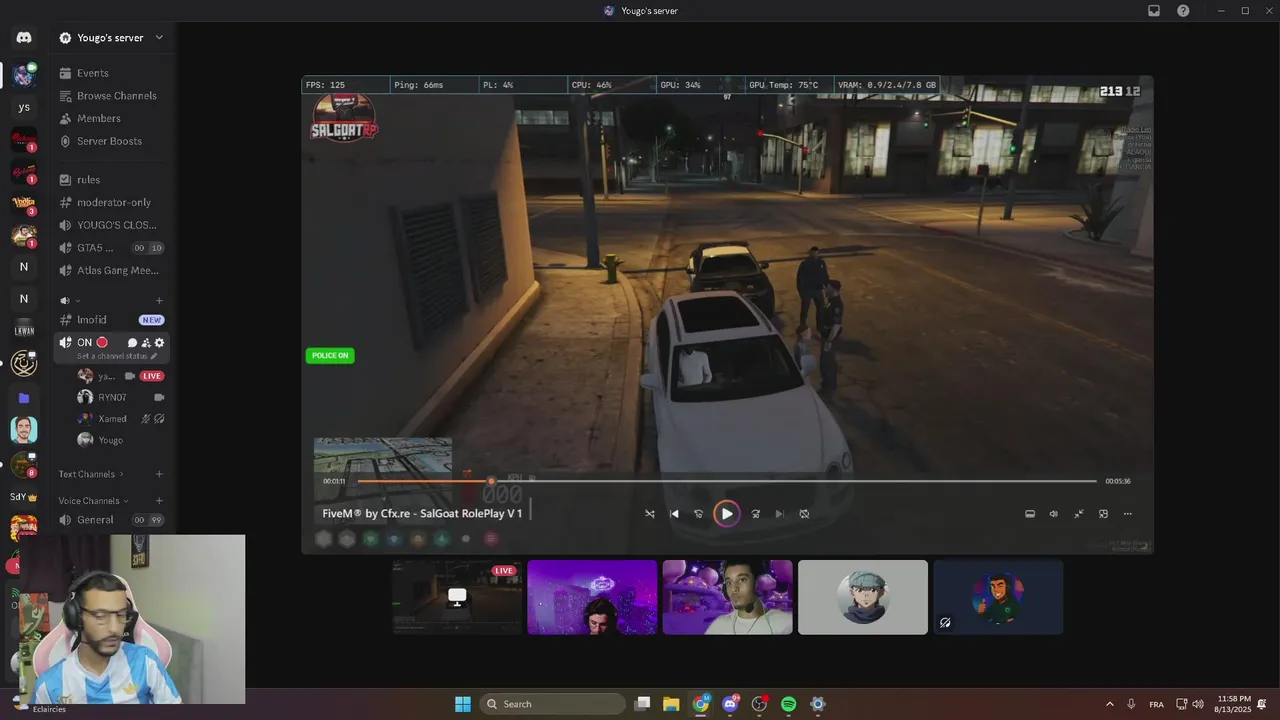
Task: Seek using the video progress slider
Action: [727, 481]
